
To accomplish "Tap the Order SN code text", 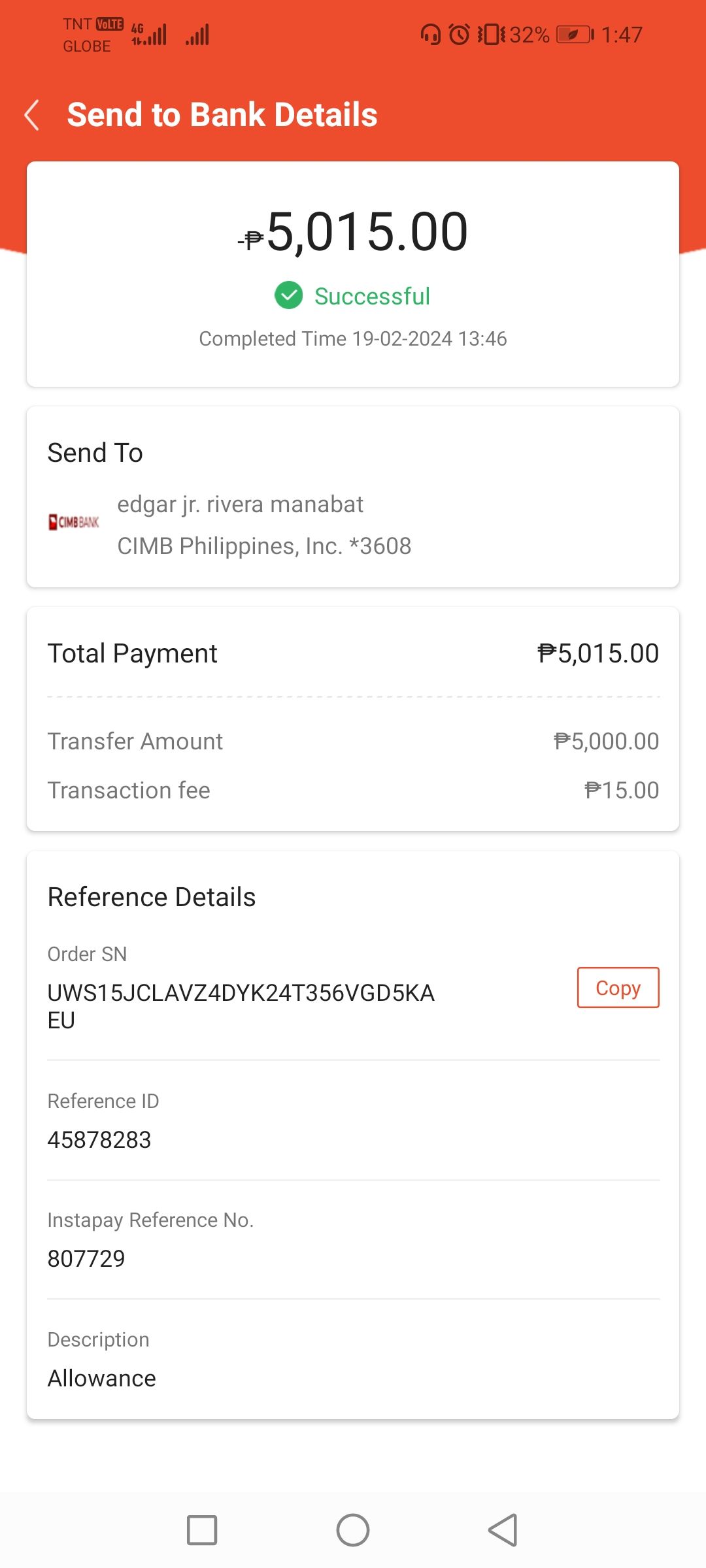I will (241, 1006).
